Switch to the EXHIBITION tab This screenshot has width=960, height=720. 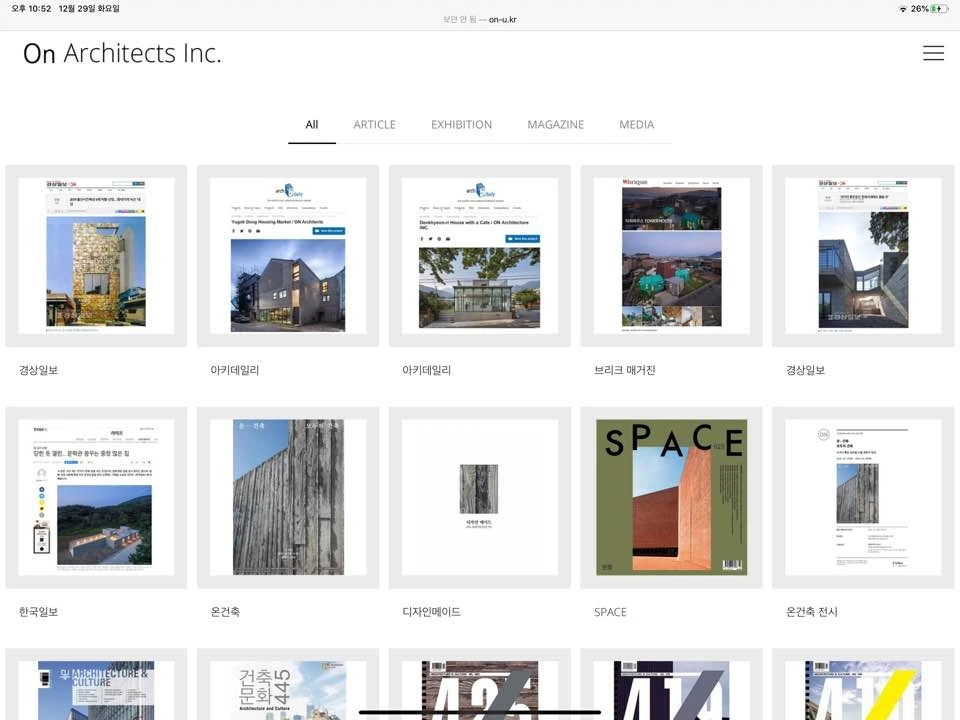point(461,124)
